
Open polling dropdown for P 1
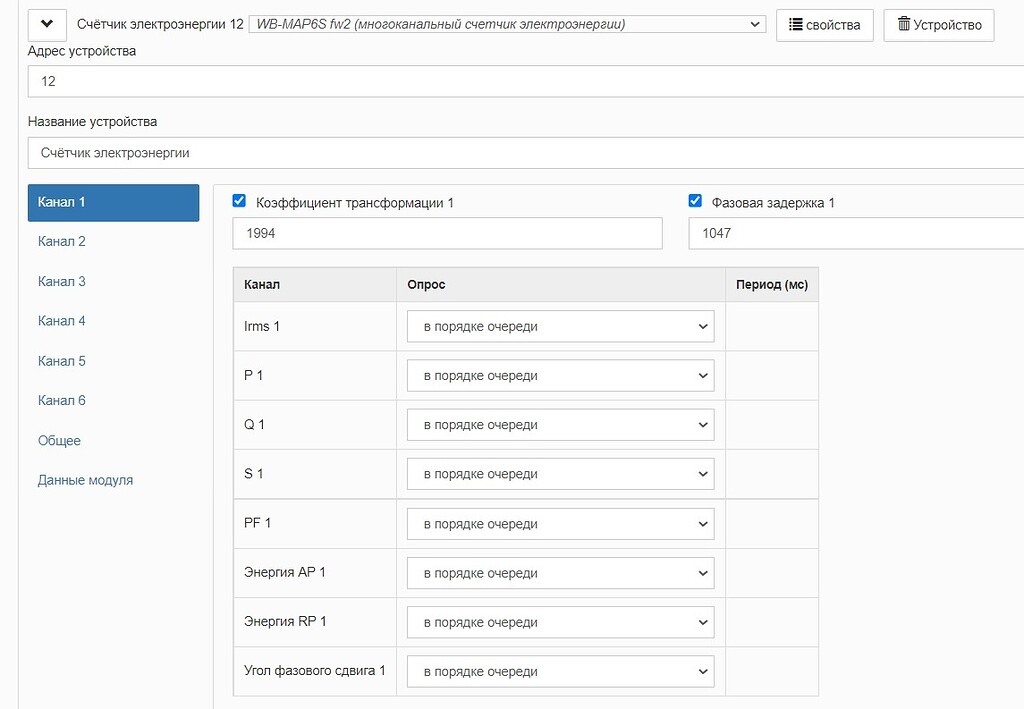[x=560, y=376]
